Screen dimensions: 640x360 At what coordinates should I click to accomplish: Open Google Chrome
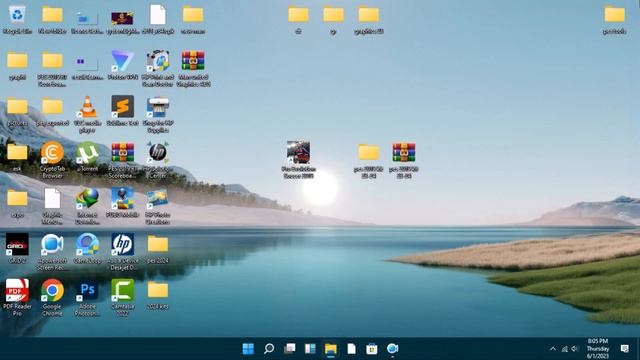52,290
